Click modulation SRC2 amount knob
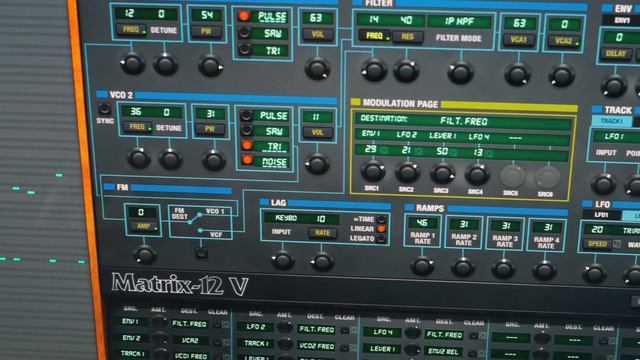This screenshot has width=640, height=360. tap(407, 172)
